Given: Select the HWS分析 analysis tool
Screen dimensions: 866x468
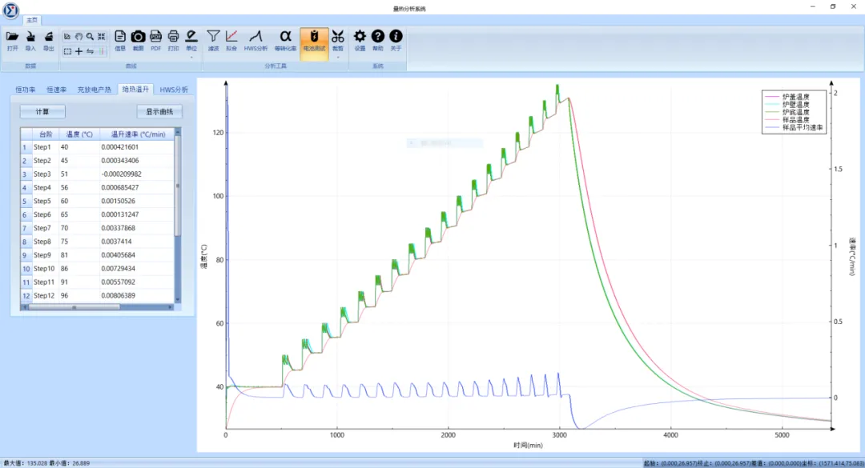Looking at the screenshot, I should tap(256, 39).
